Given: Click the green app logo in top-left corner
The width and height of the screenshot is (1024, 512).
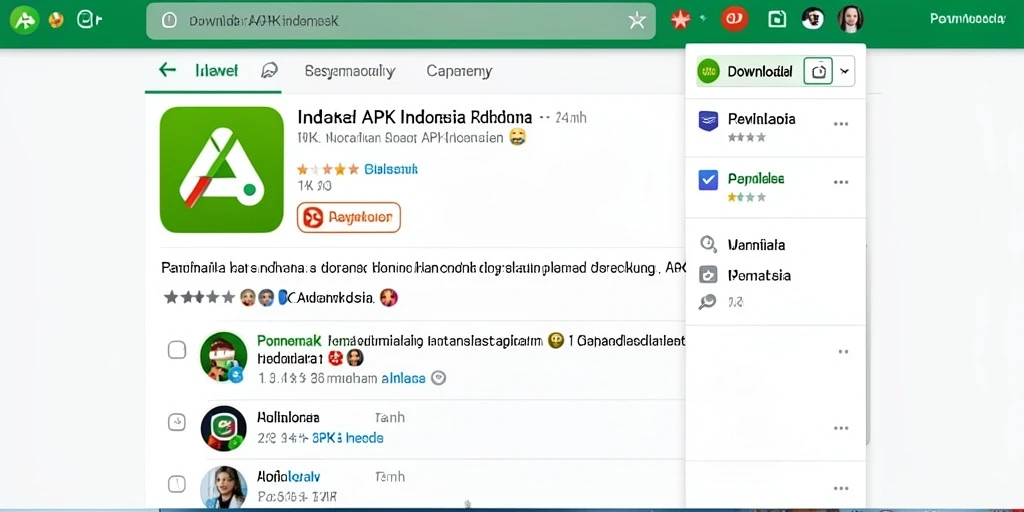Looking at the screenshot, I should point(24,21).
